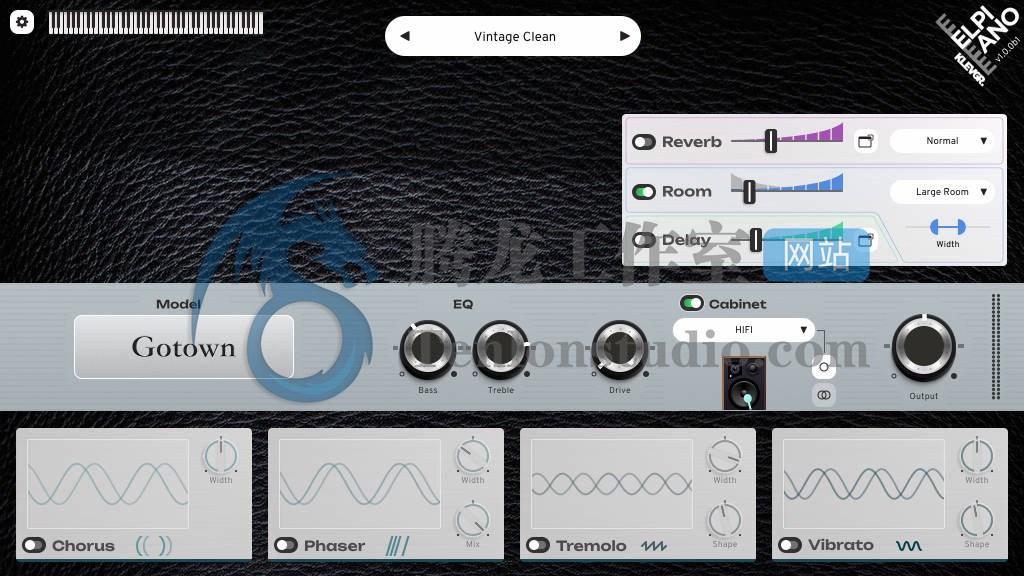Viewport: 1024px width, 576px height.
Task: Click the cabinet speaker image
Action: (744, 383)
